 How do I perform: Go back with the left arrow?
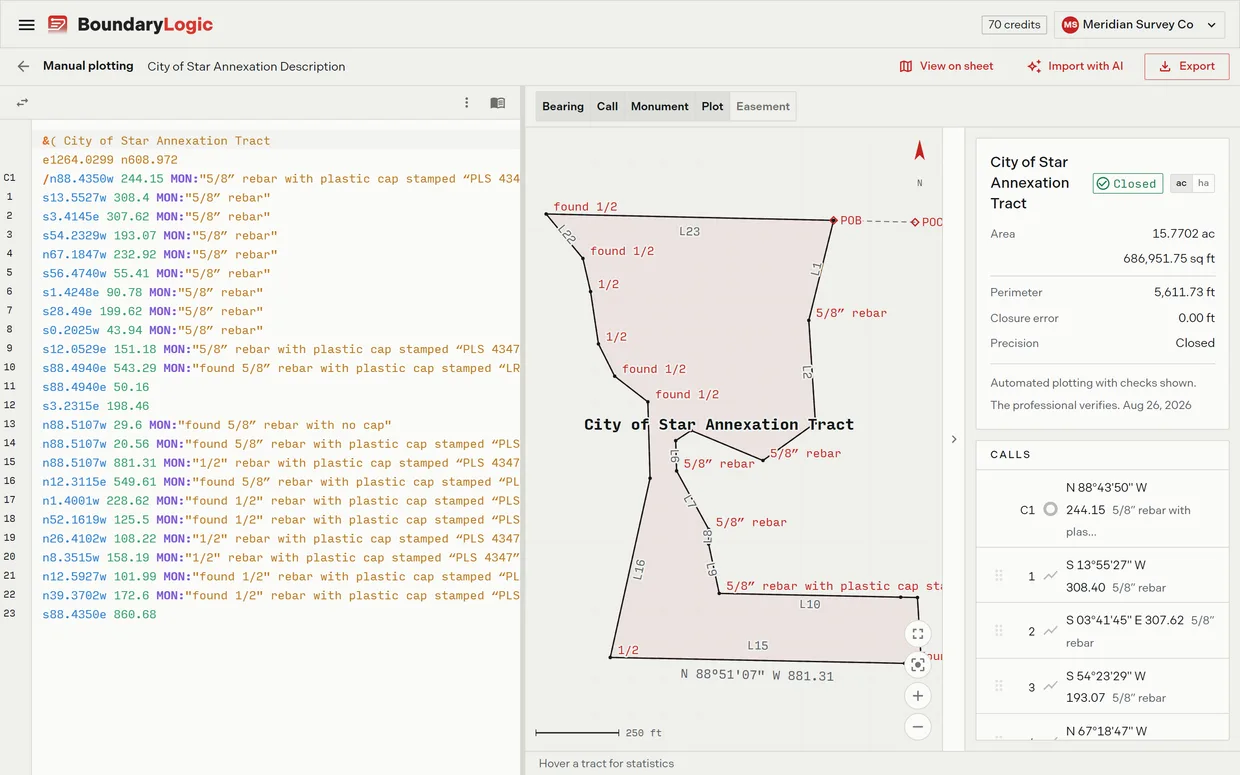23,66
